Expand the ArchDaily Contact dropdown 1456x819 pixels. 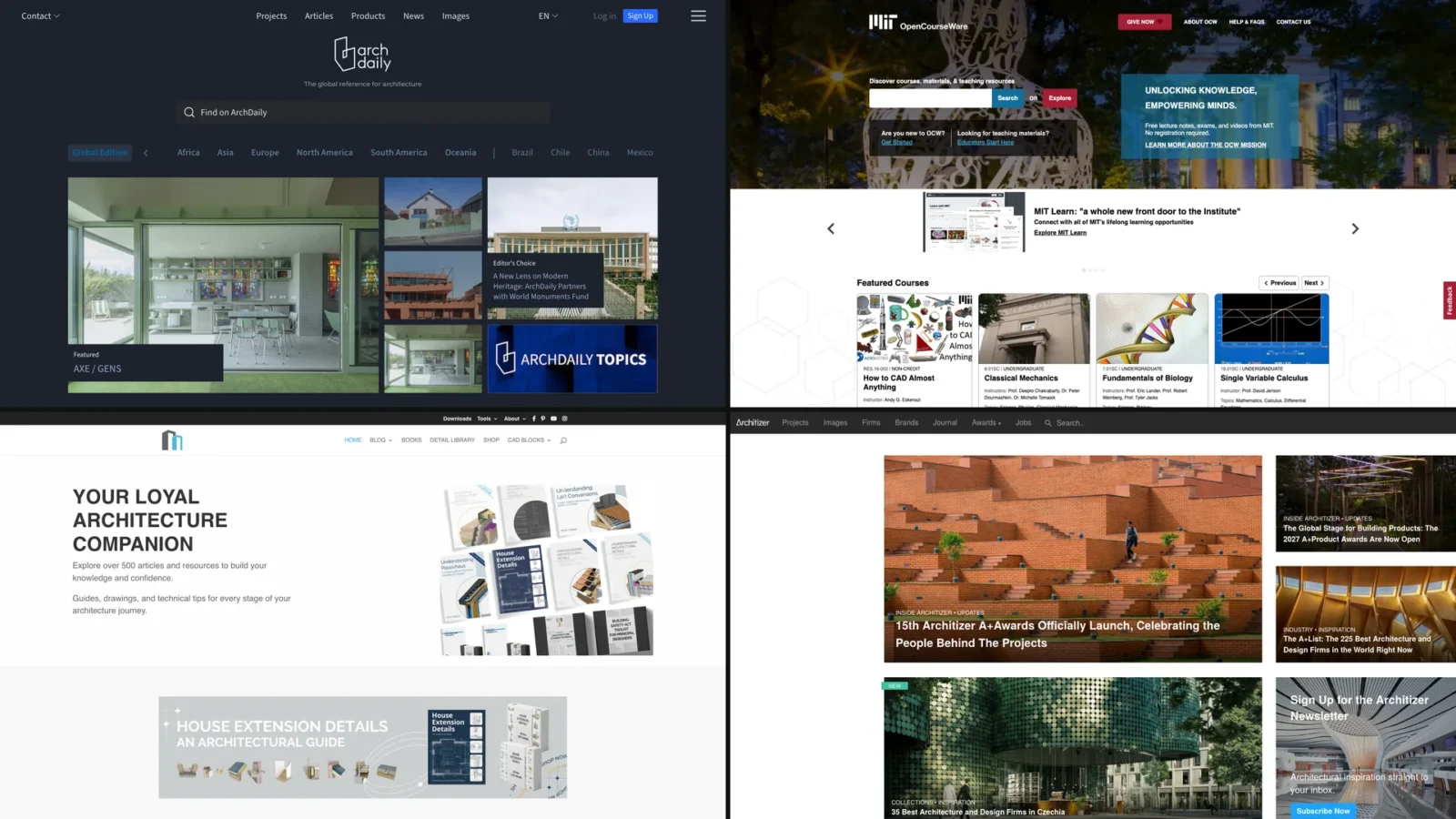(41, 15)
